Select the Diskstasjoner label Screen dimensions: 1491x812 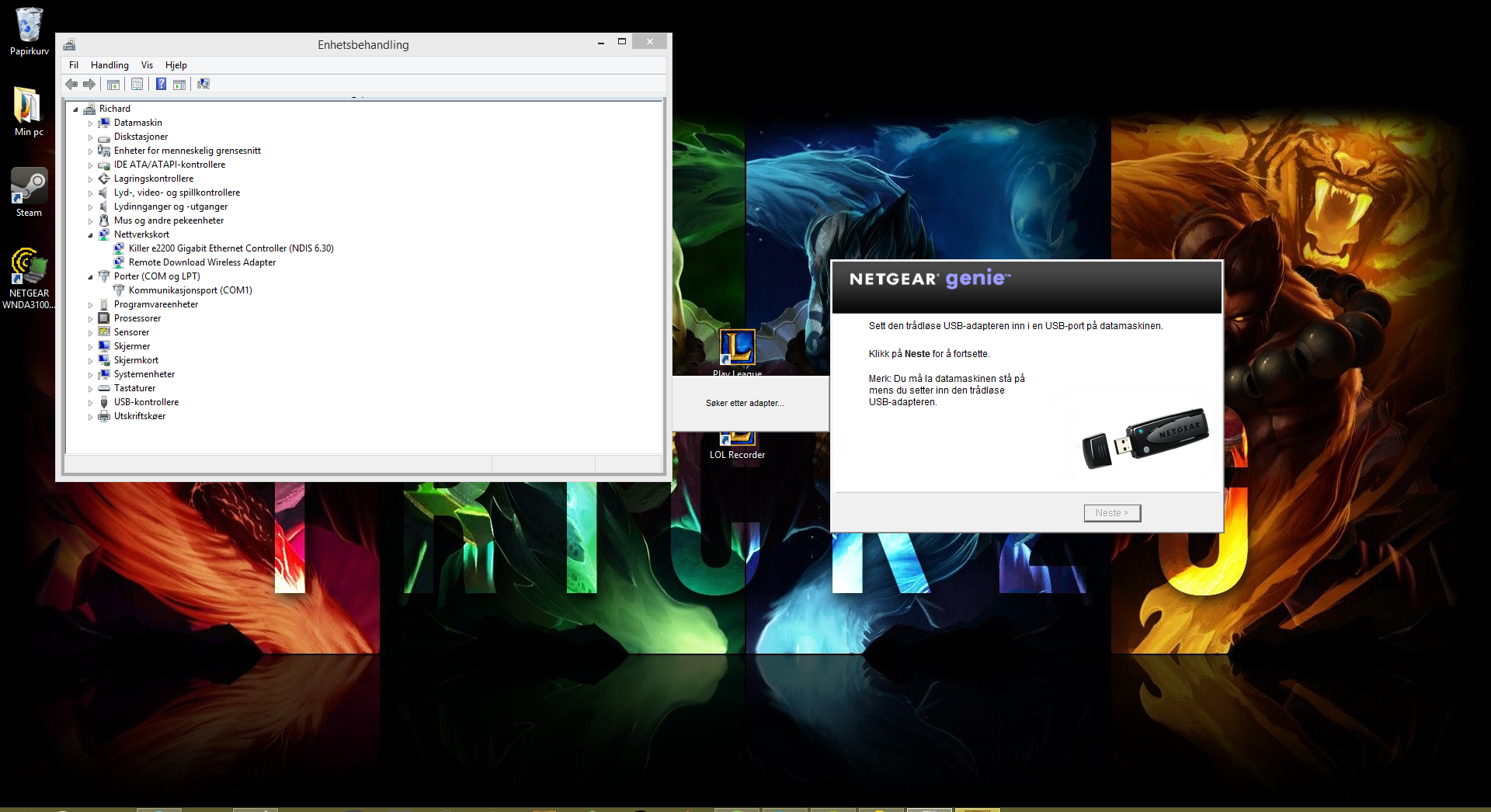141,137
